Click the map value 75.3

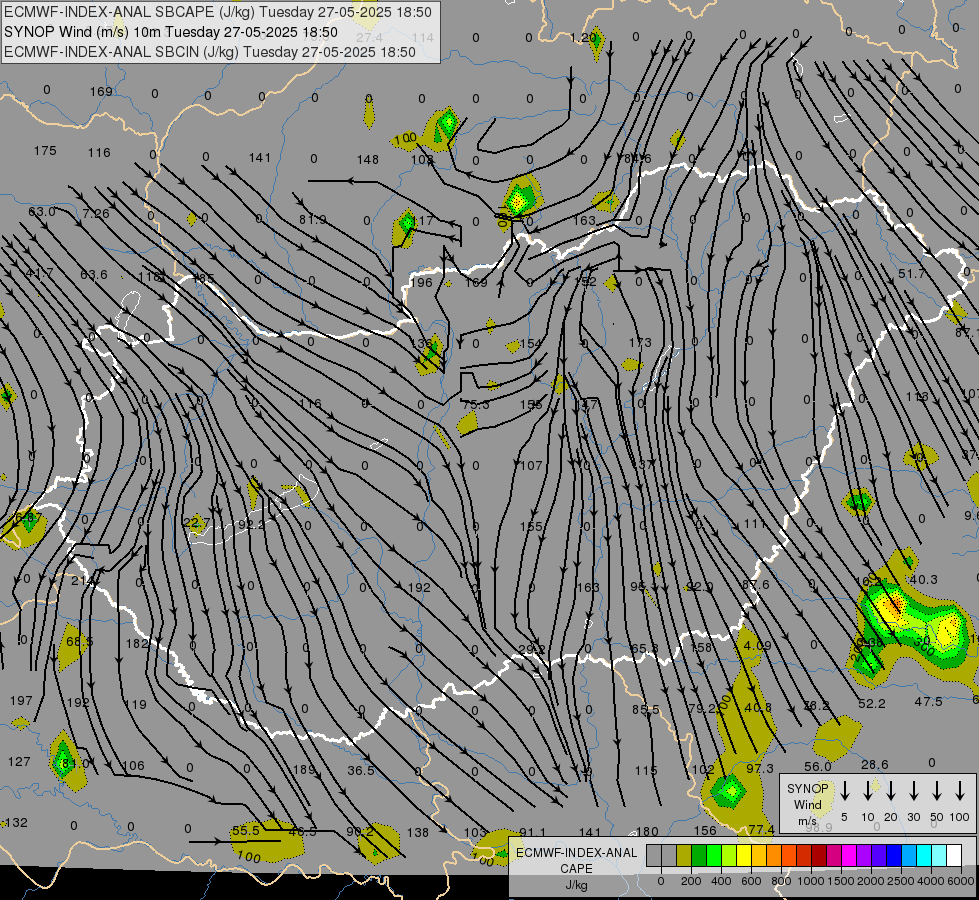point(475,405)
